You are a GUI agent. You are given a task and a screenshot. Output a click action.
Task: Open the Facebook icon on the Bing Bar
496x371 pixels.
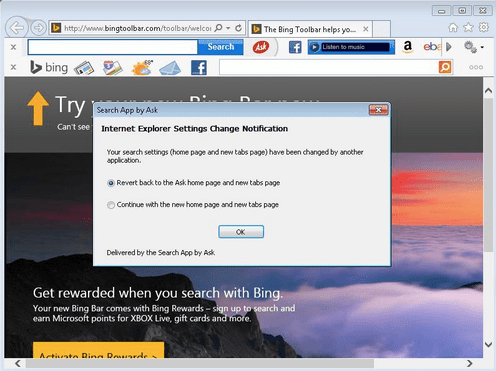pos(199,68)
